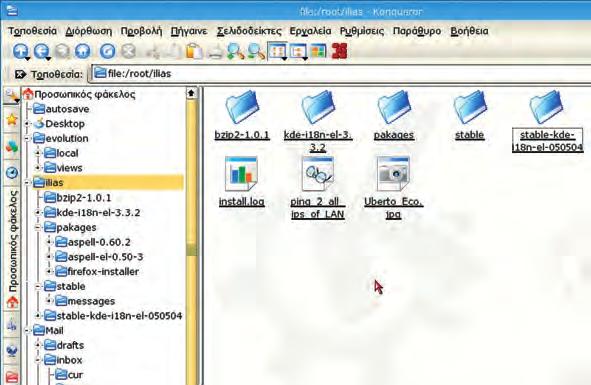This screenshot has width=591, height=385.
Task: Open the Παράθυρο menu
Action: pos(417,31)
